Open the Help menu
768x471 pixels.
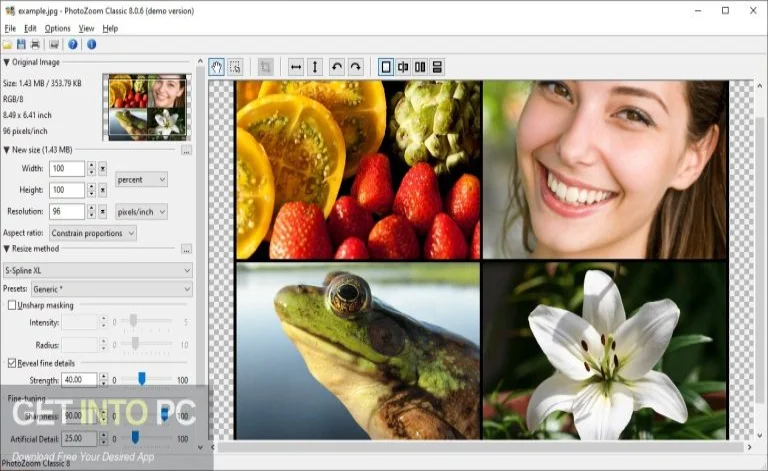point(110,28)
